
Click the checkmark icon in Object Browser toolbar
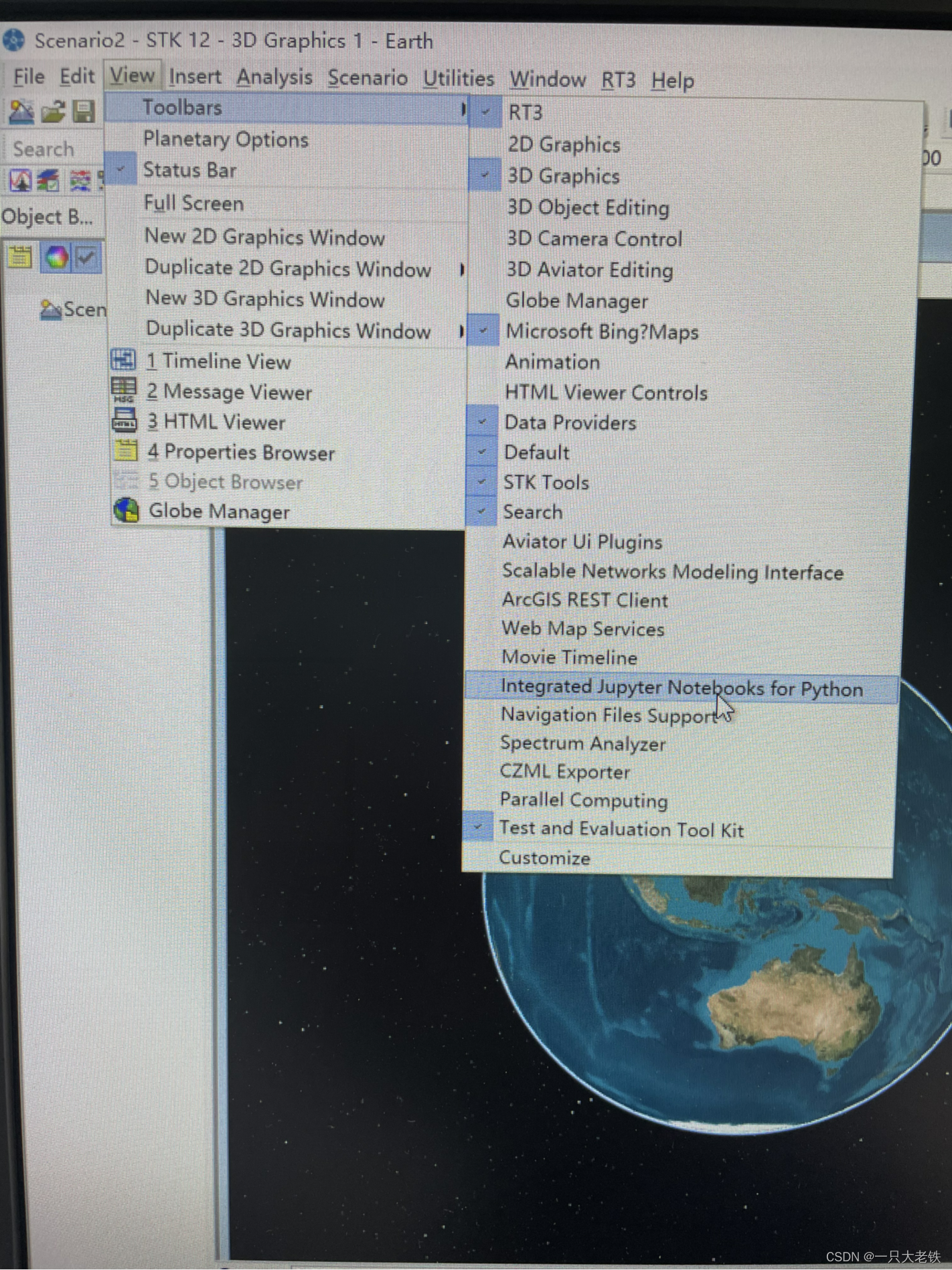(86, 257)
